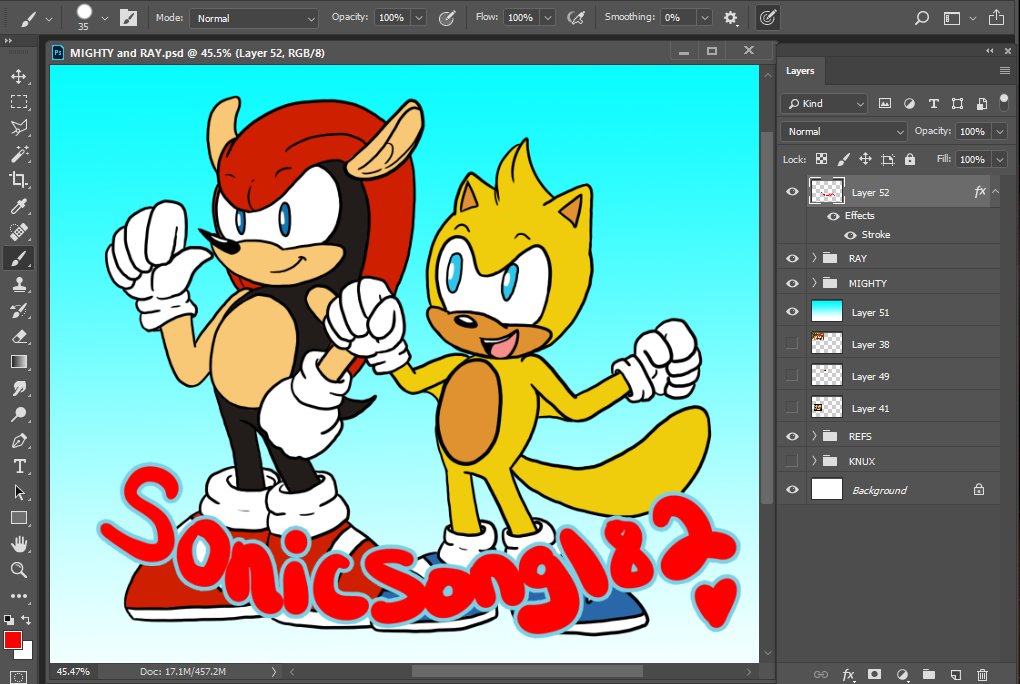
Task: Select the Crop tool
Action: pyautogui.click(x=19, y=180)
